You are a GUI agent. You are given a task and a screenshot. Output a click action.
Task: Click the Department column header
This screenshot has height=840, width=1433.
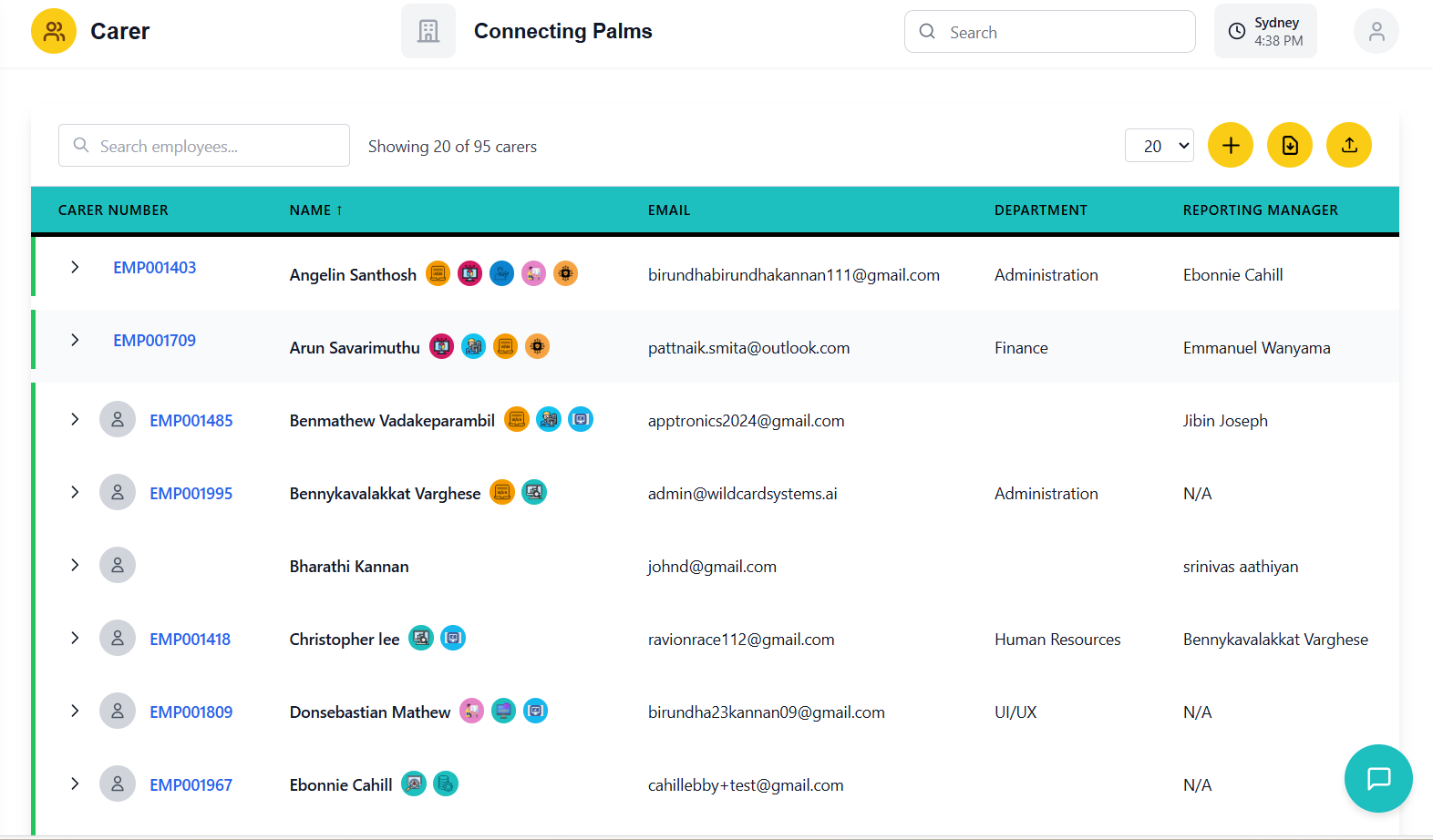[x=1040, y=210]
